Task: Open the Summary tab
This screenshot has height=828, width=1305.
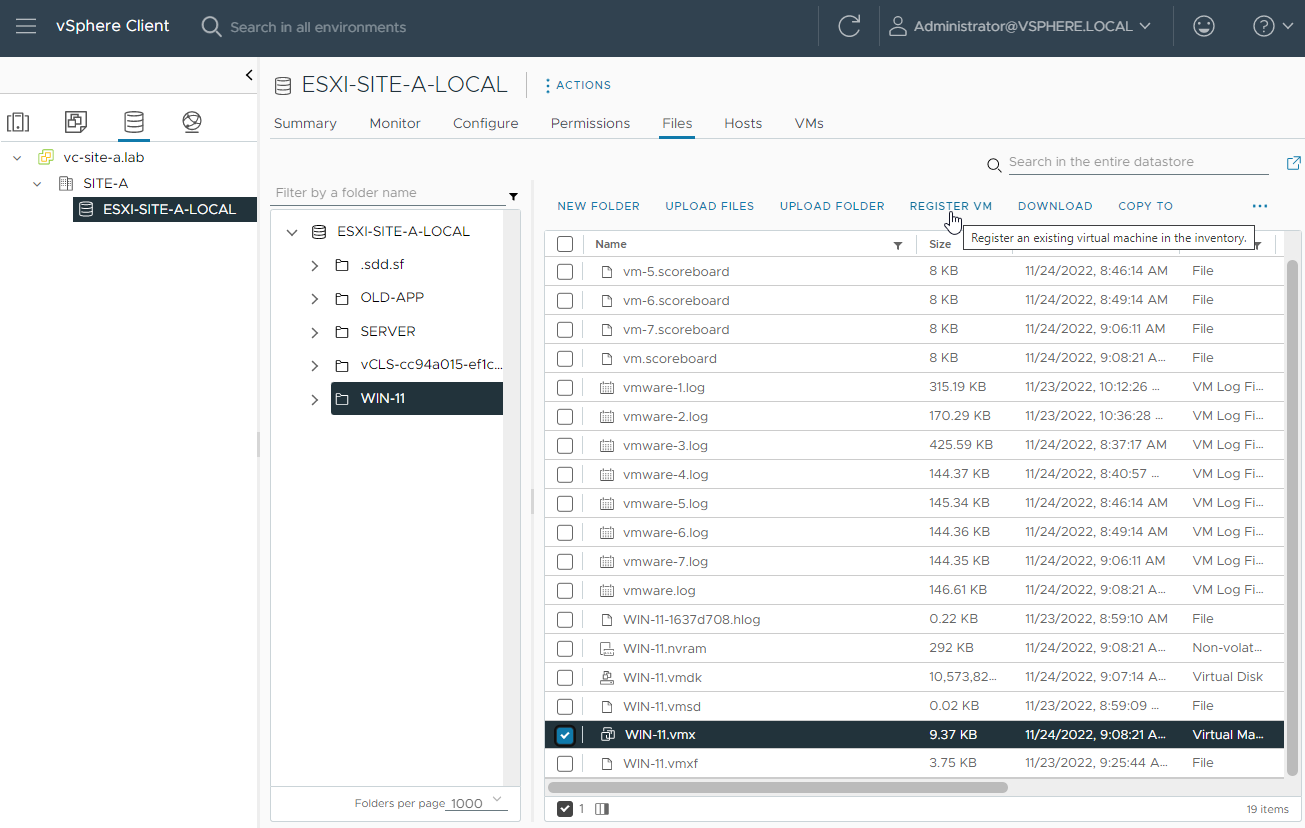Action: click(x=305, y=123)
